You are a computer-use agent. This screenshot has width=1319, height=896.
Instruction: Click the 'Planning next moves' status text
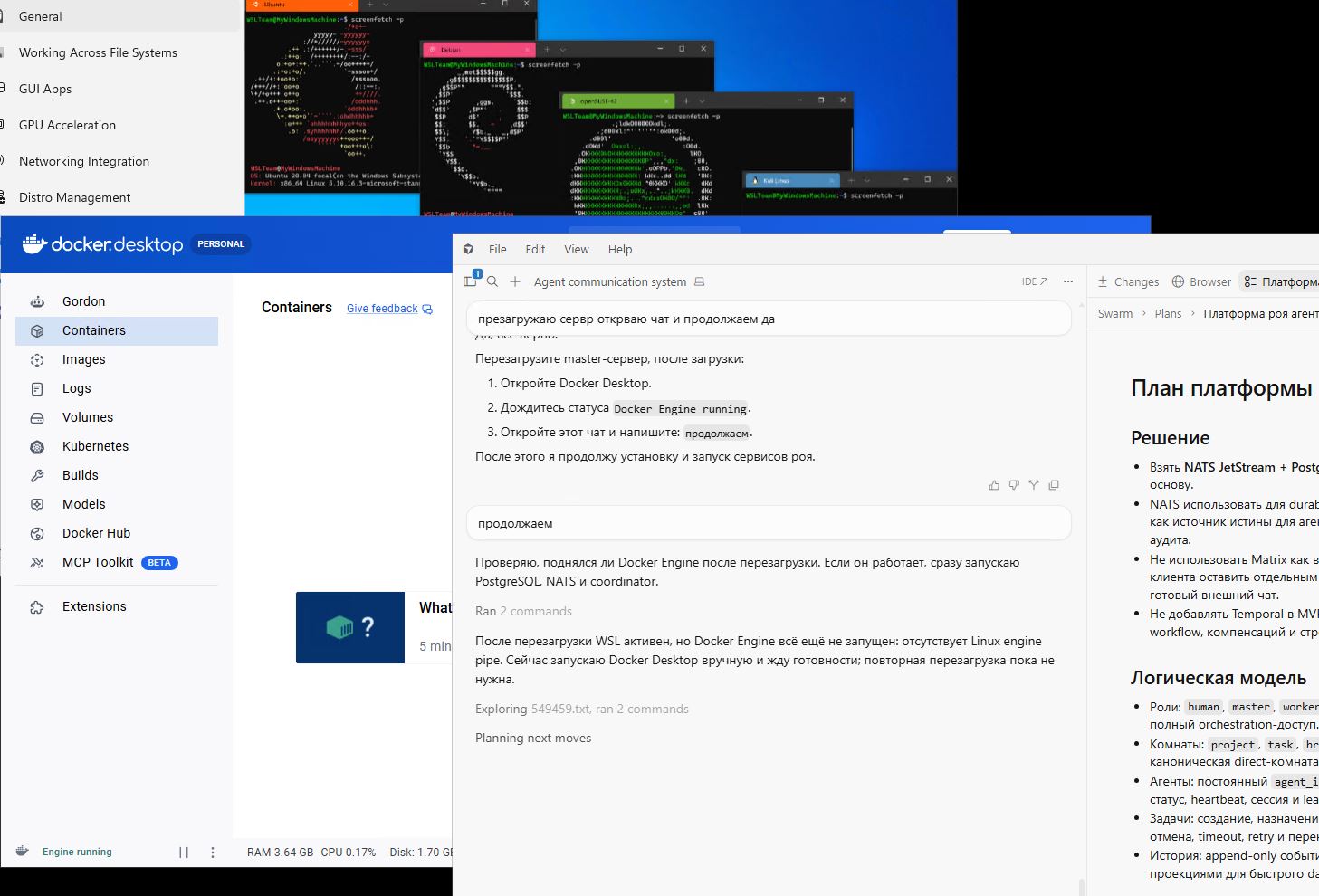pos(533,738)
